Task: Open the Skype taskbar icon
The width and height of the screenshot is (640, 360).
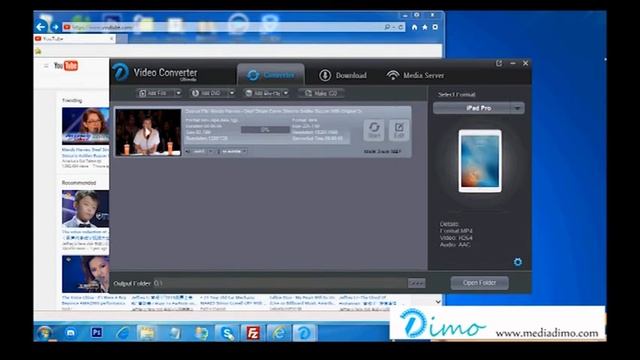Action: point(227,333)
